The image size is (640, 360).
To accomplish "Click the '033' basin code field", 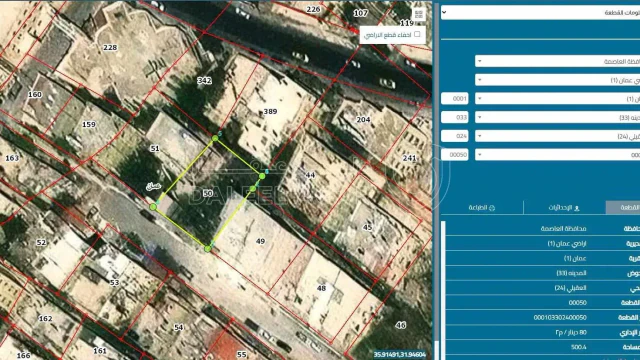I will tap(455, 117).
